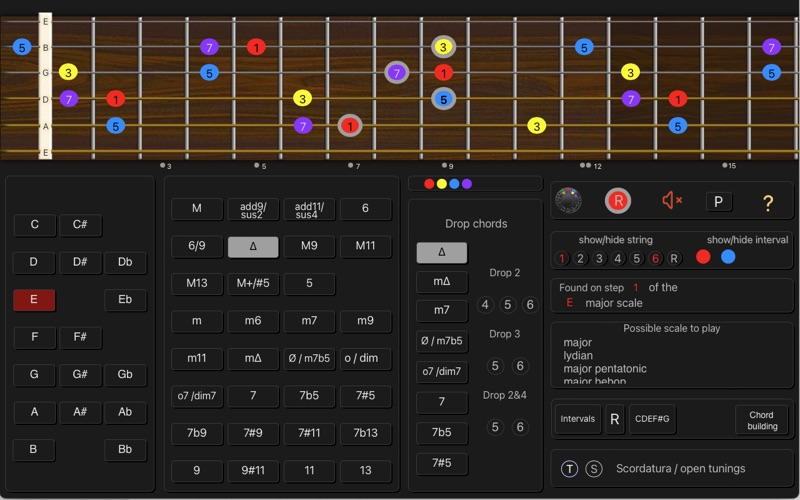Toggle string 2 visibility

[x=580, y=258]
